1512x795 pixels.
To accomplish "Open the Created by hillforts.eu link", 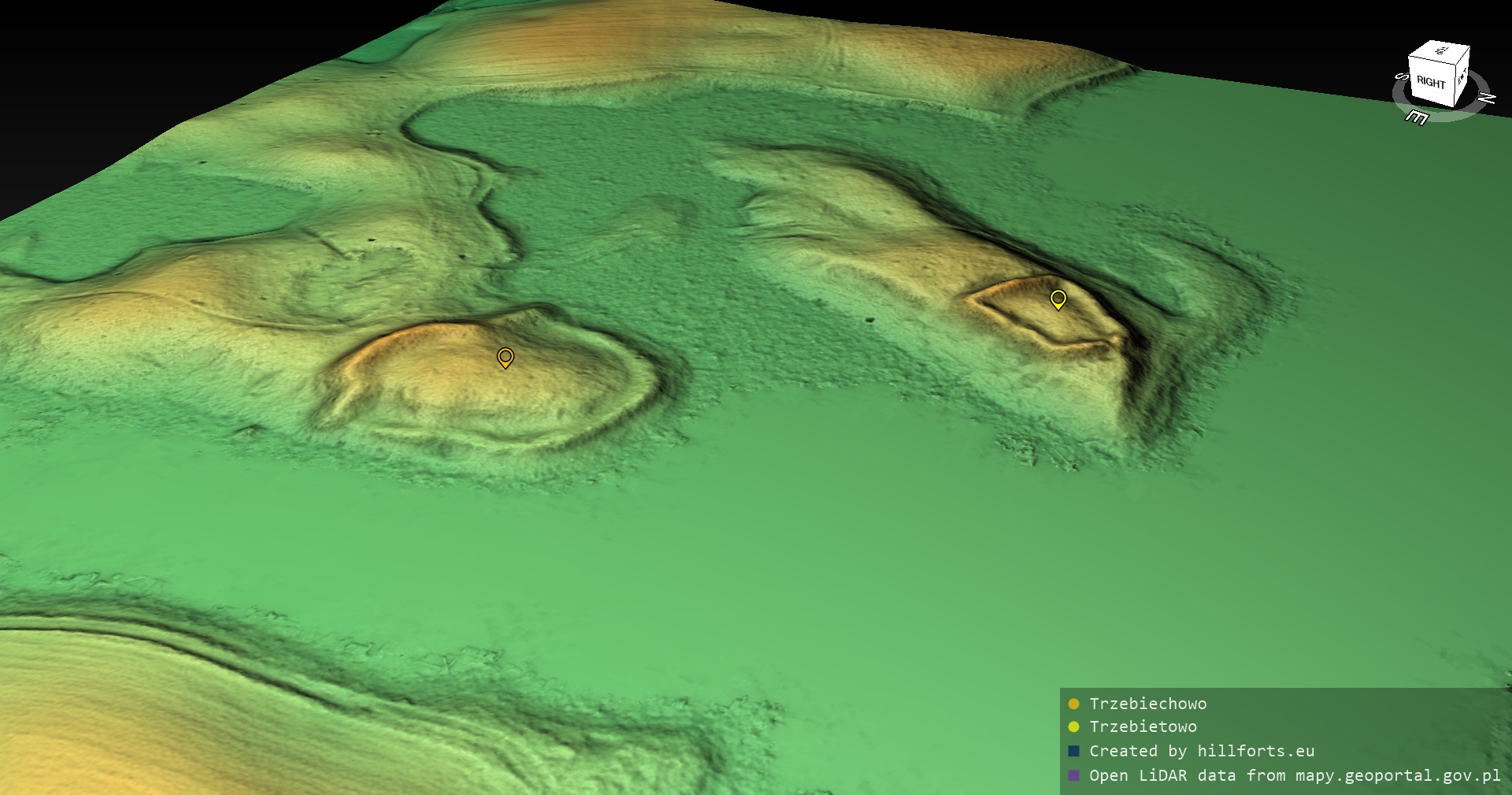I will click(1202, 751).
